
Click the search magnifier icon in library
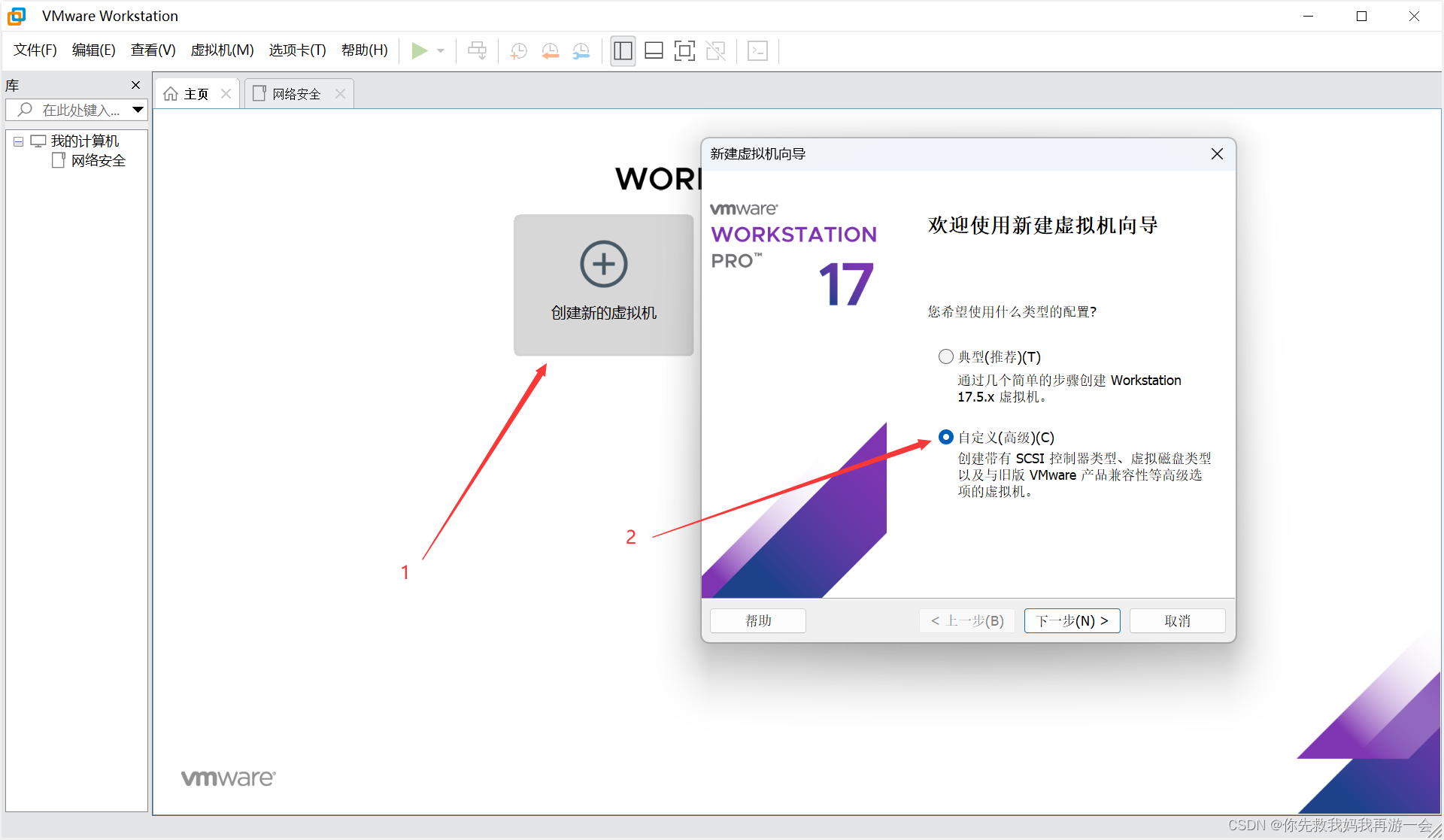pos(25,110)
